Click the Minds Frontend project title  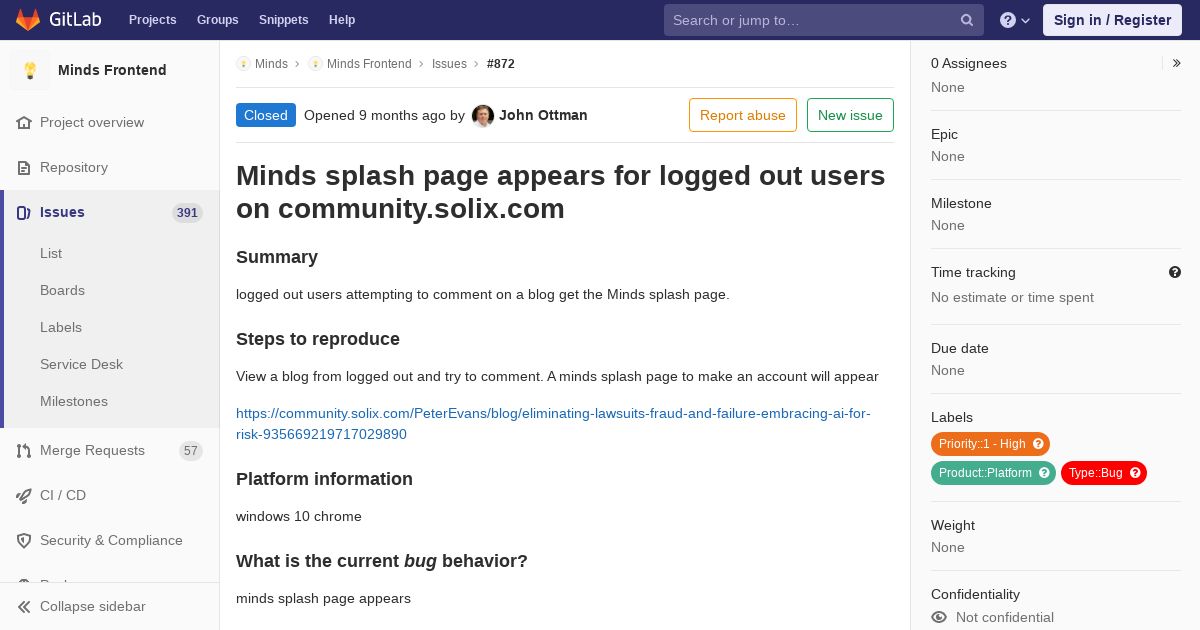pos(112,70)
